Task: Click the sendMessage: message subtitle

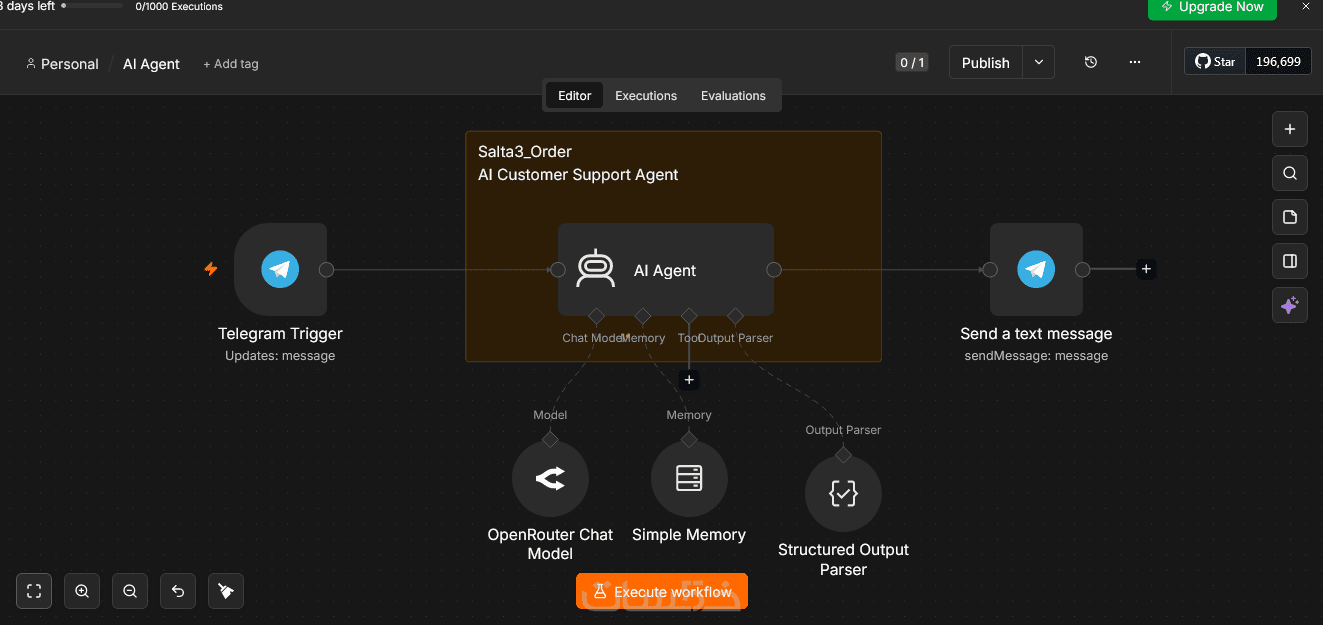Action: click(x=1036, y=356)
